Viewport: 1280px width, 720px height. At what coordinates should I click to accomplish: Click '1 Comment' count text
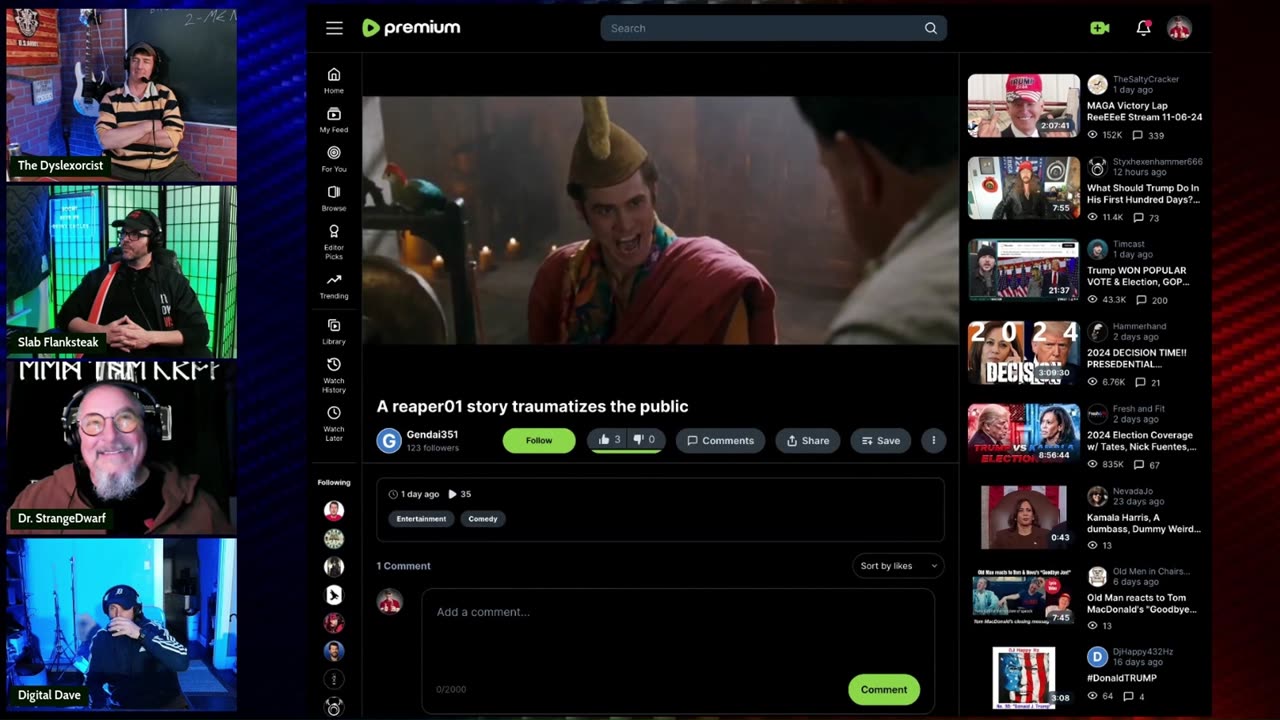(x=403, y=566)
